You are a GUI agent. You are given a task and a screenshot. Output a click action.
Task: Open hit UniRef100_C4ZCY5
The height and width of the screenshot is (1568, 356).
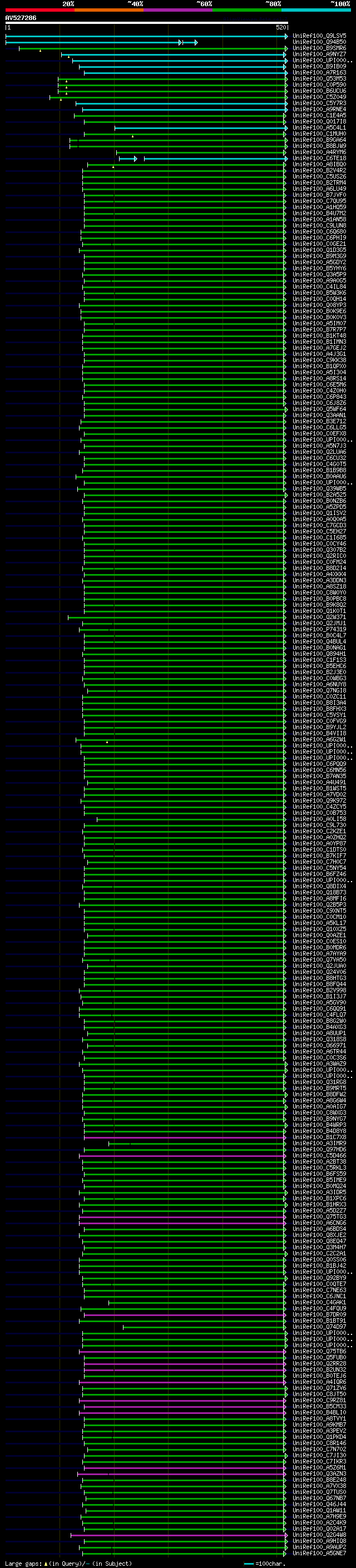coord(319,807)
